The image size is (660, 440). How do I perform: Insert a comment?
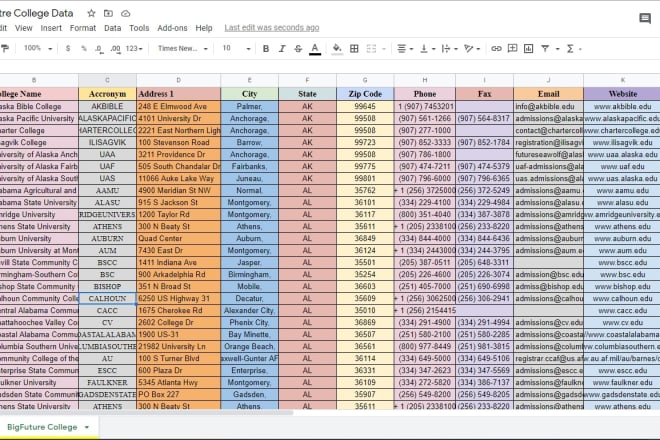(512, 49)
